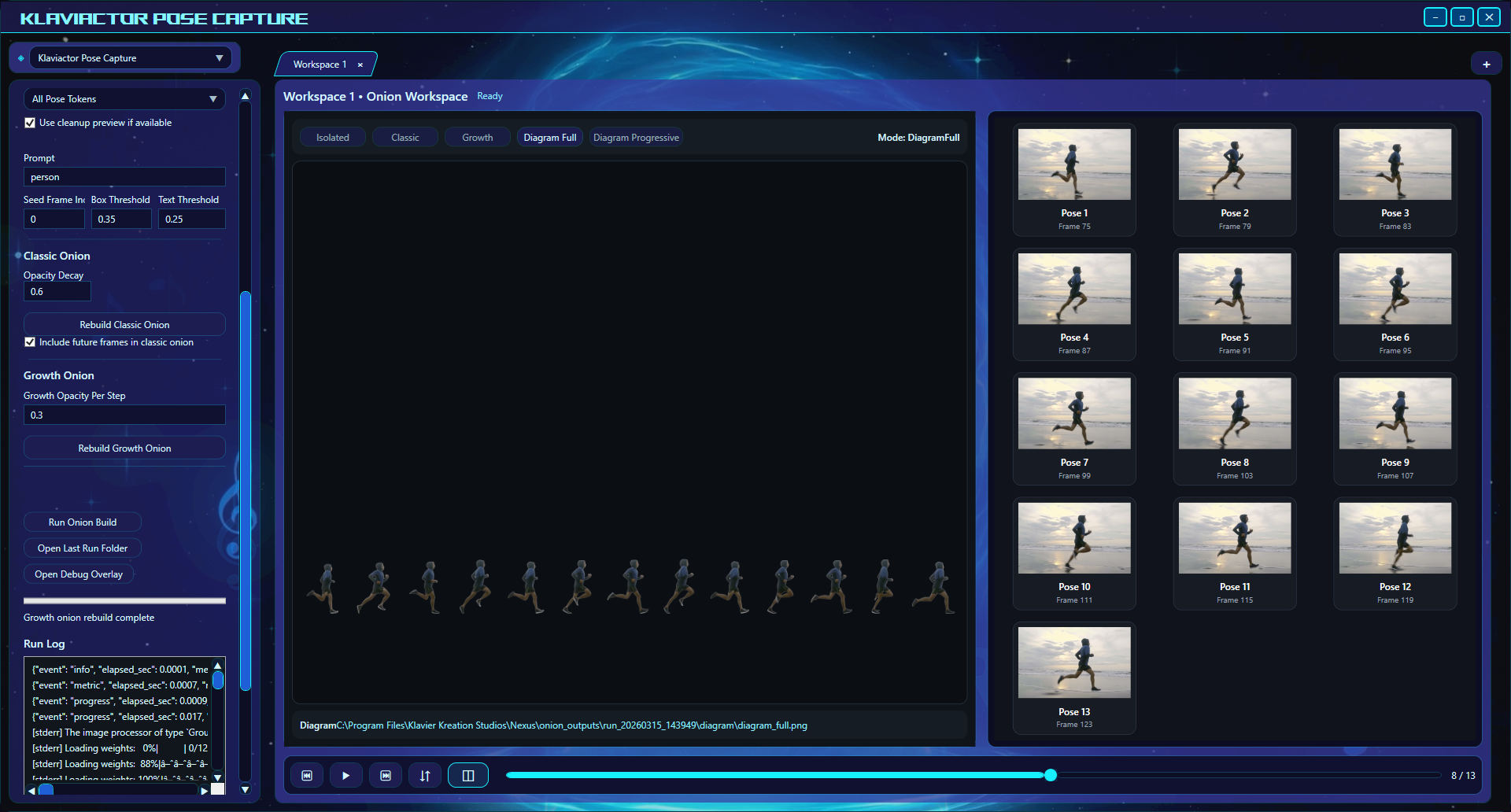Jump to the first frame
This screenshot has height=812, width=1511.
pyautogui.click(x=306, y=775)
